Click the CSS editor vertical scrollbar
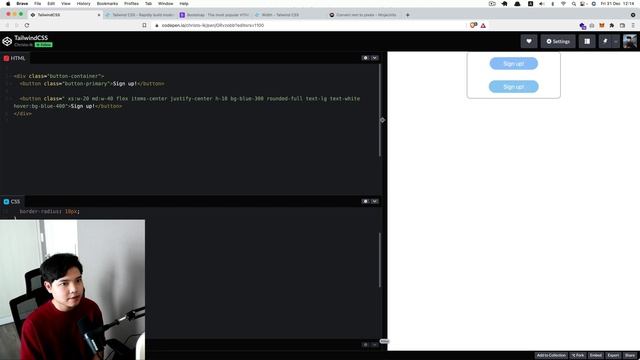The width and height of the screenshot is (640, 360). point(380,260)
